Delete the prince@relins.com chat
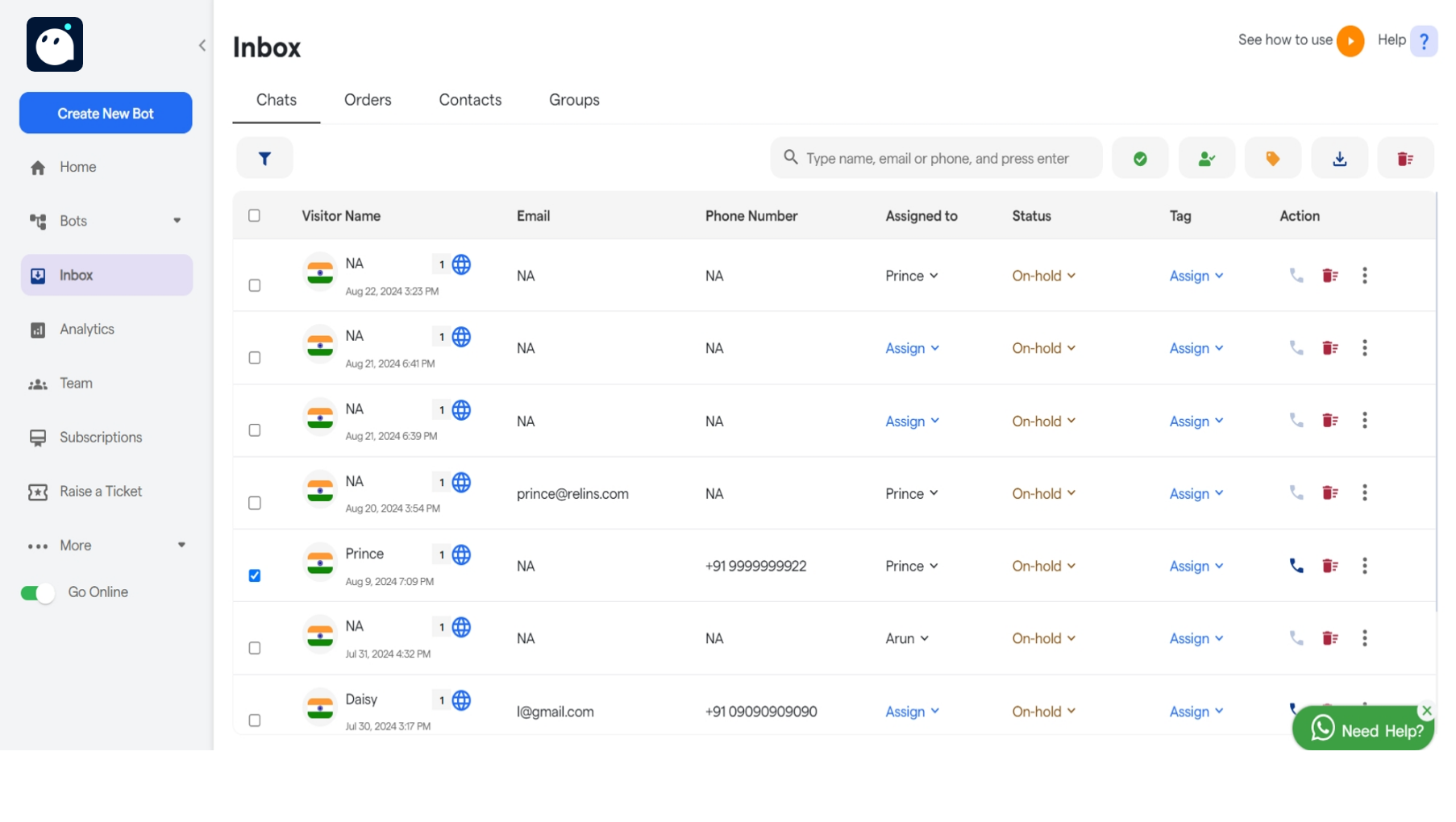 [1330, 493]
